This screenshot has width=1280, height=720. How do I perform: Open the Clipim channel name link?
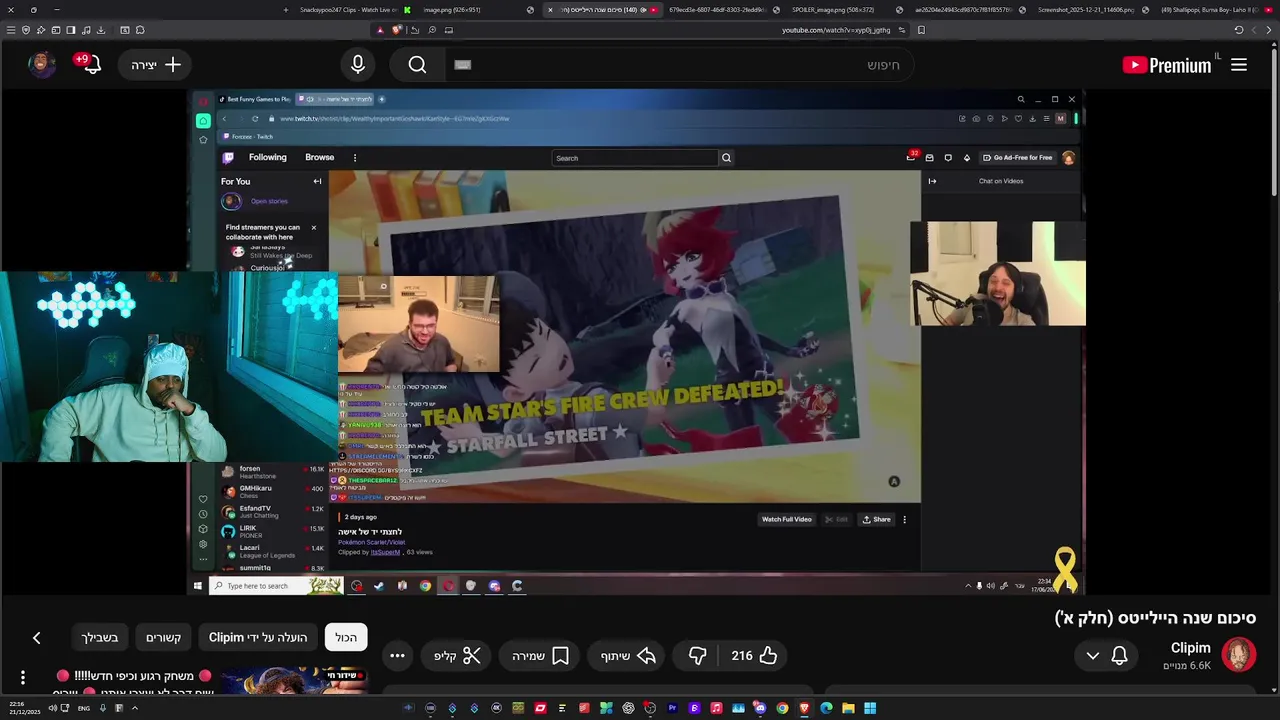(x=1190, y=648)
